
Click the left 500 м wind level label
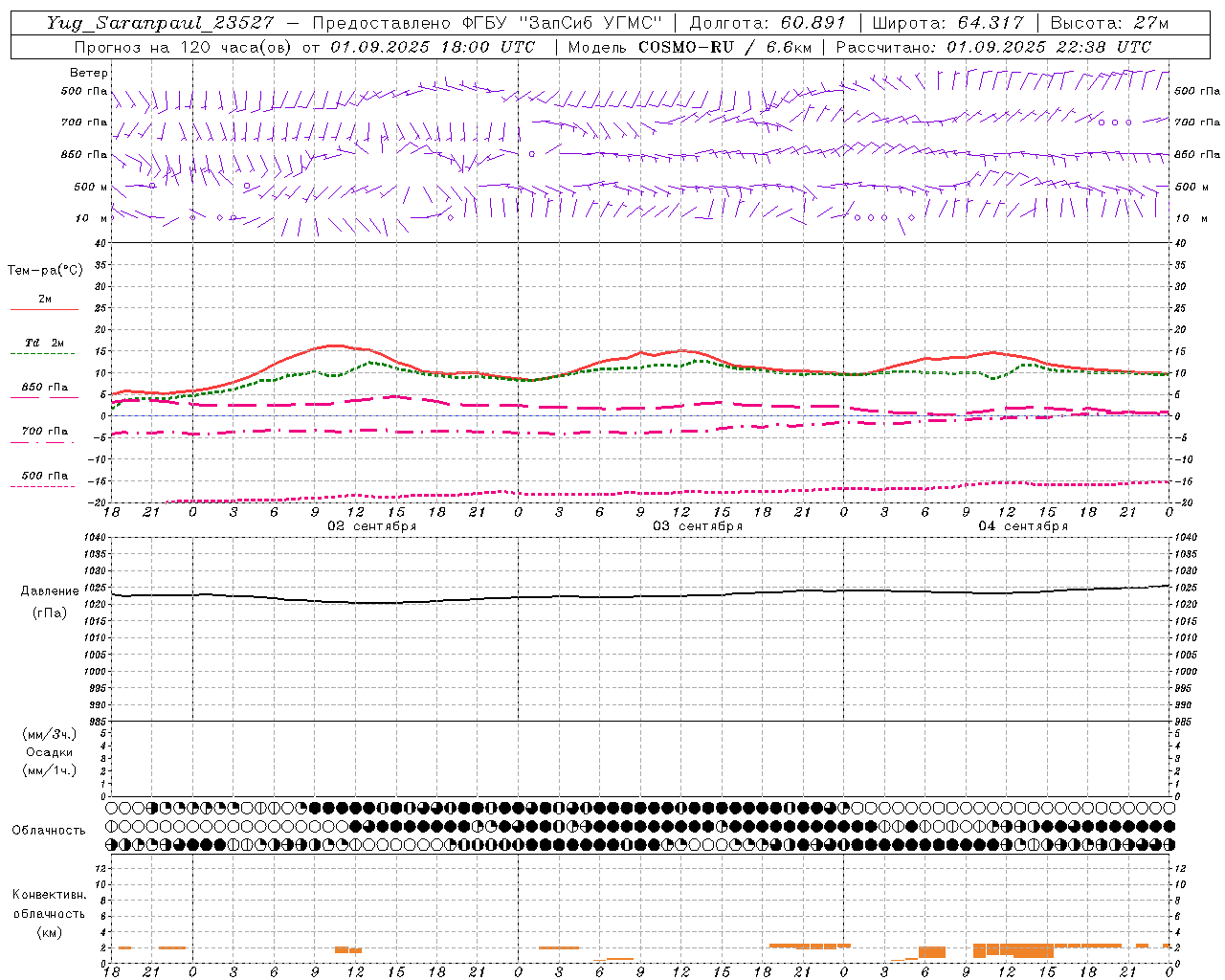click(91, 187)
